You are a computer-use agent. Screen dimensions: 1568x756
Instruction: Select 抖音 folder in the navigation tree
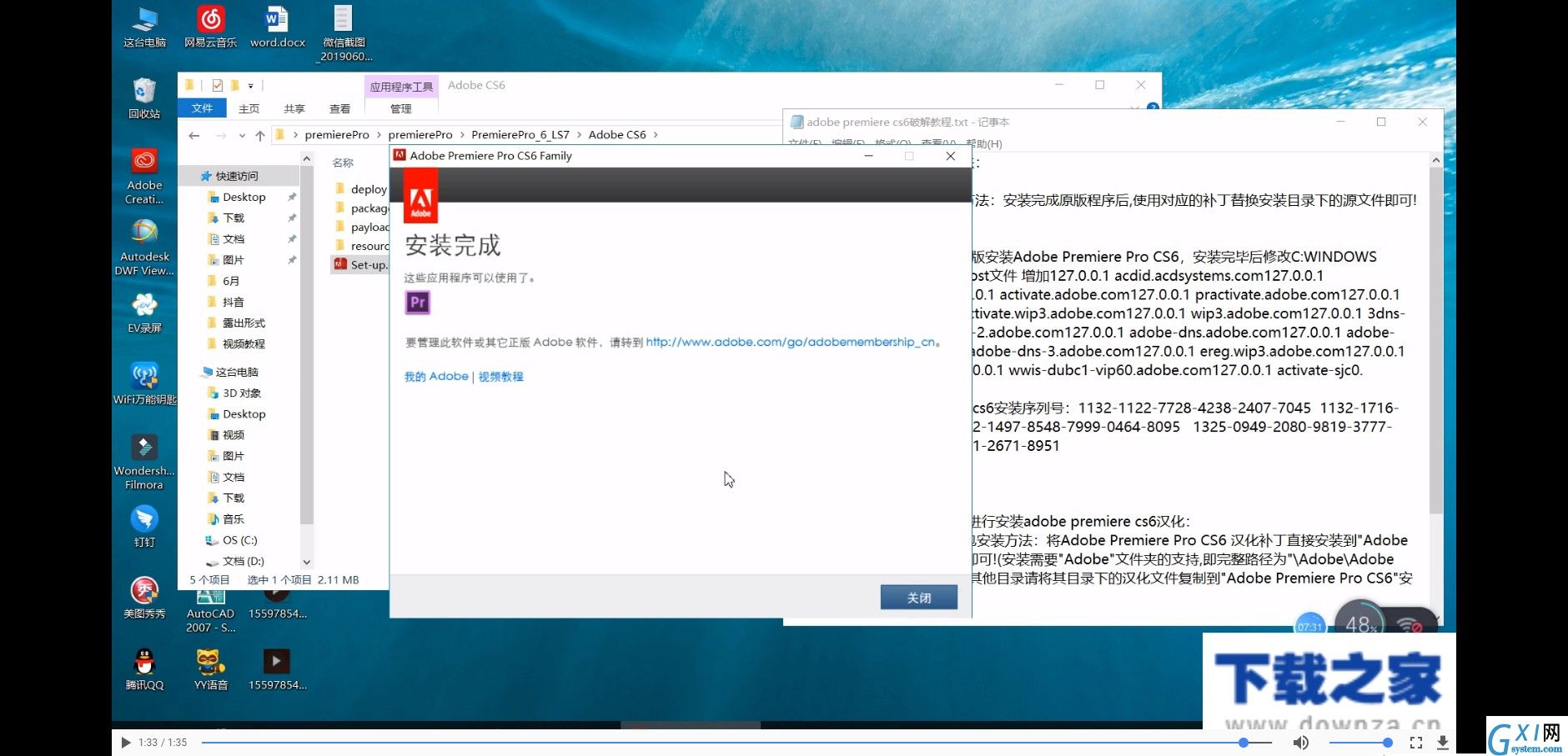coord(233,302)
